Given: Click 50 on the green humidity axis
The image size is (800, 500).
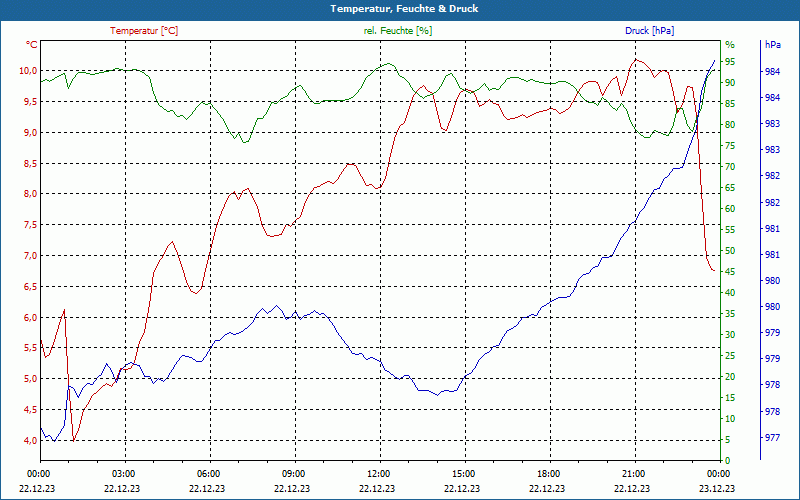Looking at the screenshot, I should (x=730, y=251).
